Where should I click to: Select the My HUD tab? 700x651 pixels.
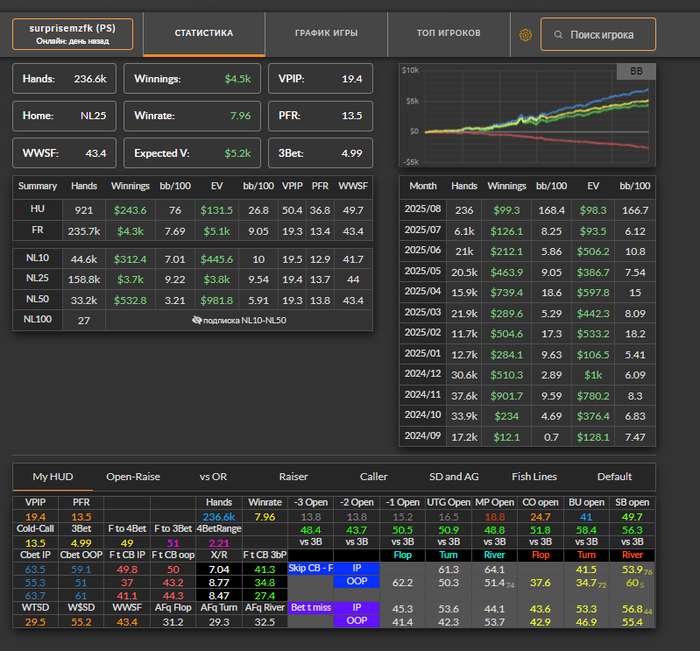(x=54, y=477)
